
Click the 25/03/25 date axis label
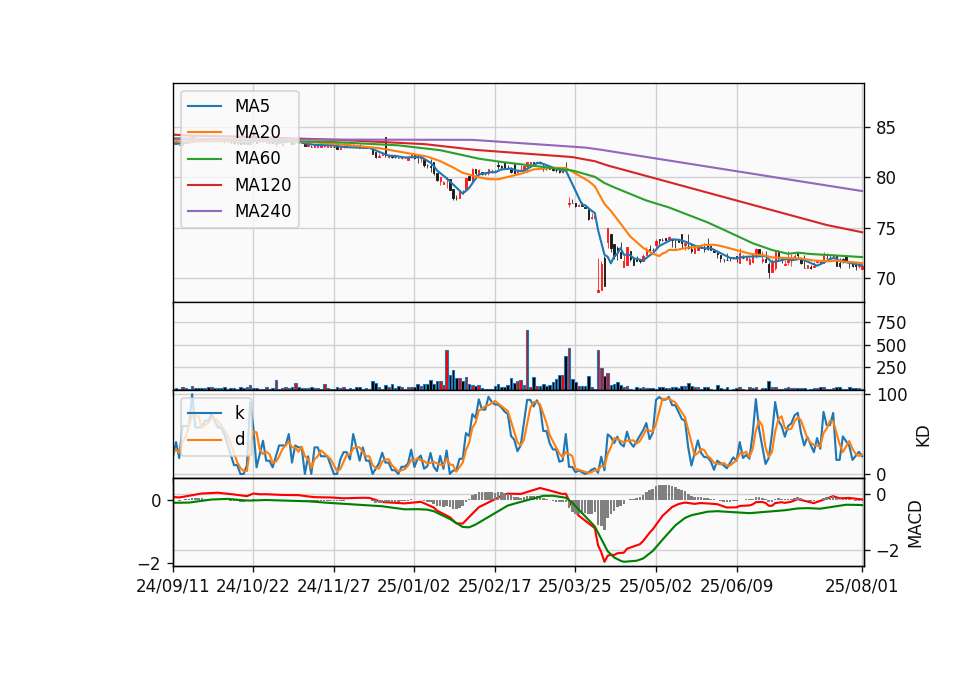point(575,586)
